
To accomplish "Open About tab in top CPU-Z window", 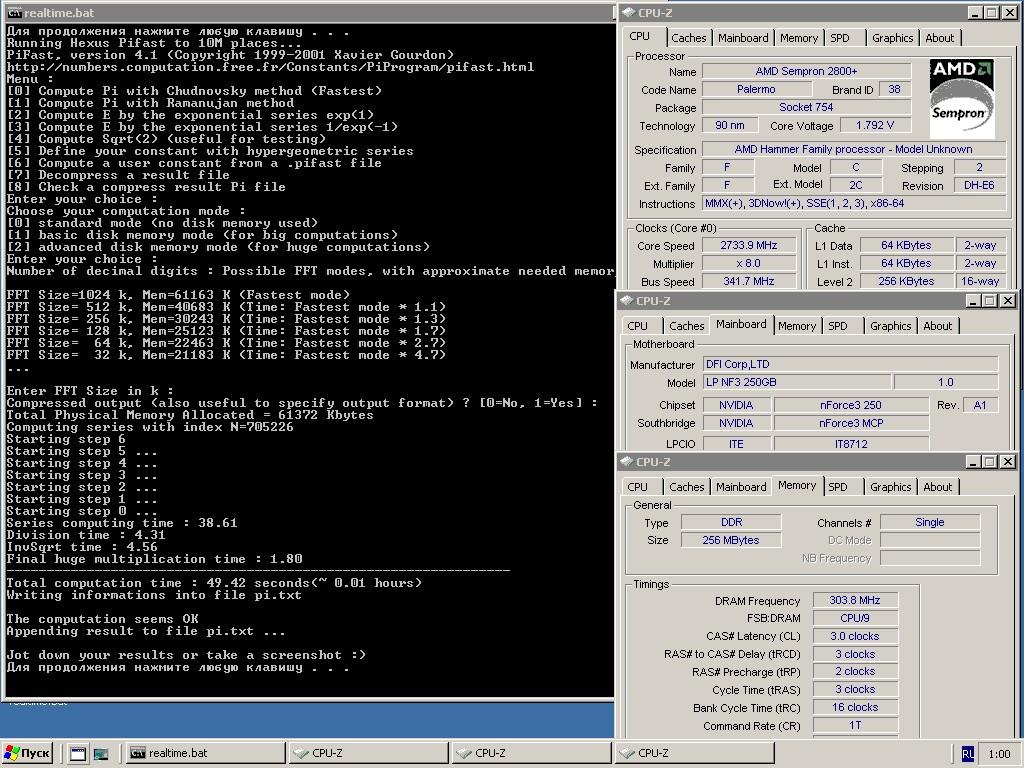I will (x=940, y=38).
